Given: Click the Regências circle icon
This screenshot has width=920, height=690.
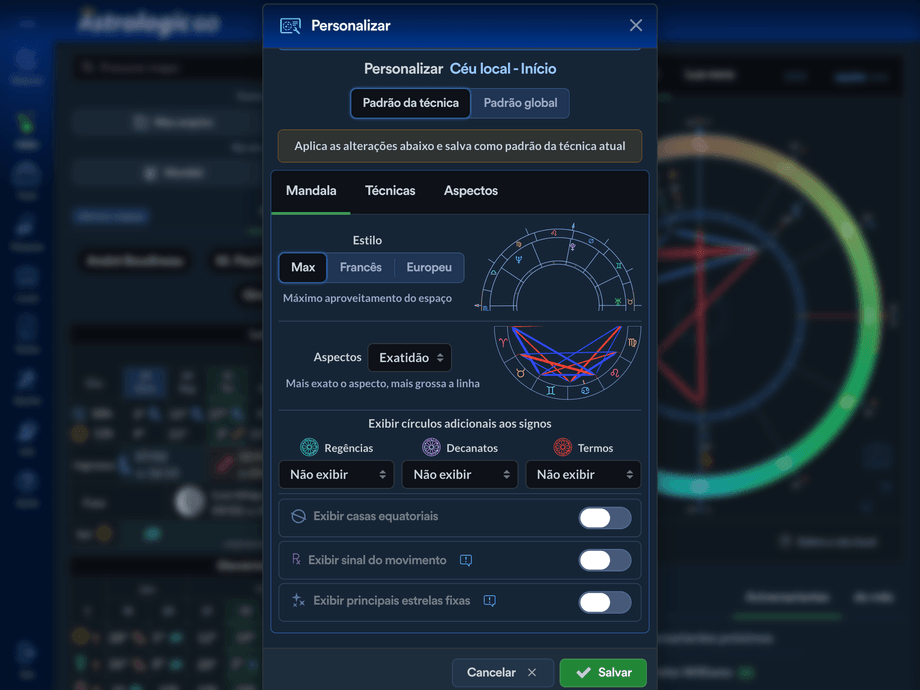Looking at the screenshot, I should pos(309,448).
